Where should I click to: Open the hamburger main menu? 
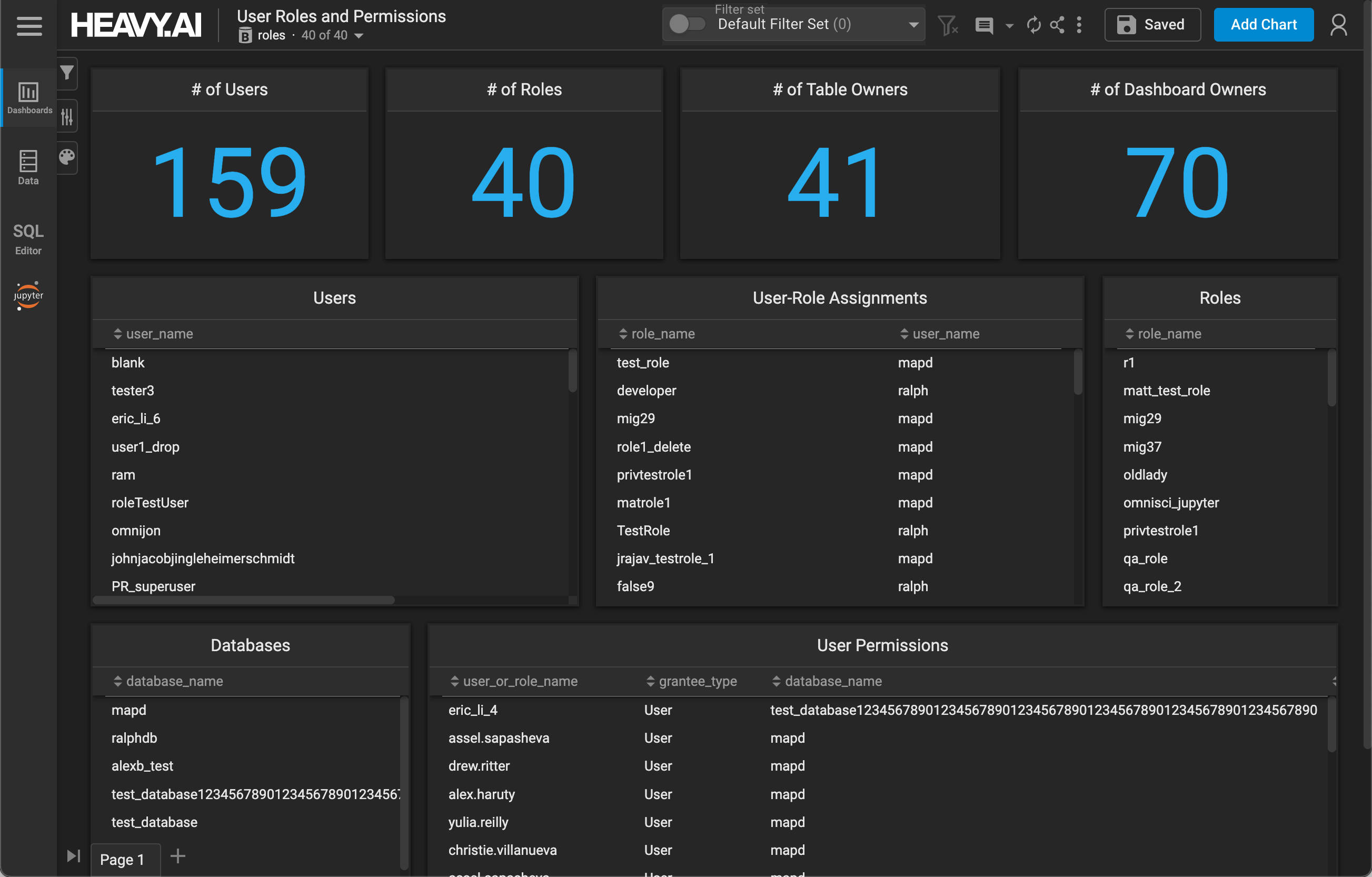[x=29, y=26]
